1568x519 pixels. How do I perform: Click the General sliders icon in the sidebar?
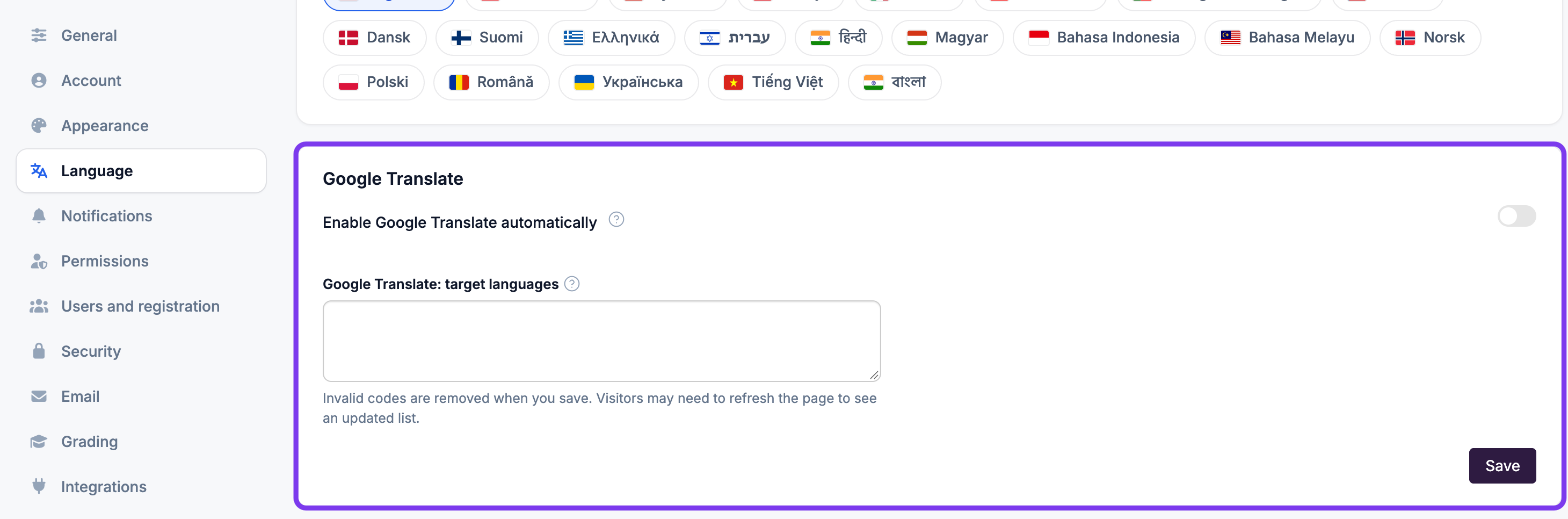point(39,36)
